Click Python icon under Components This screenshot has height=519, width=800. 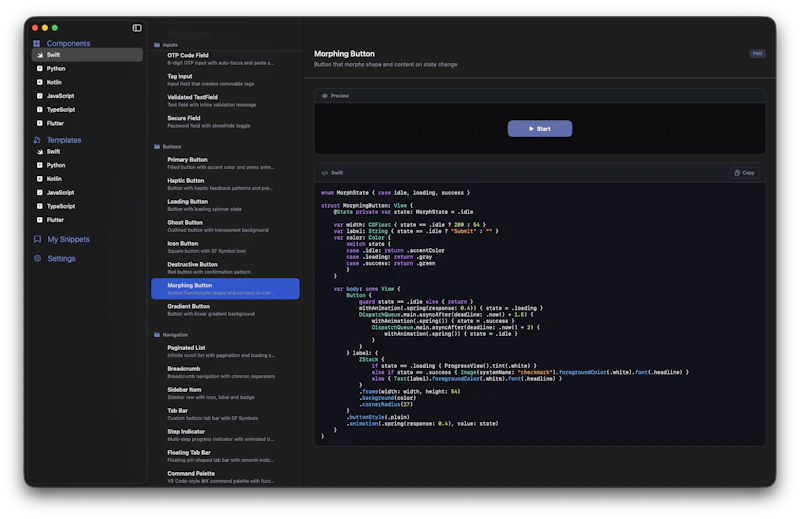click(40, 68)
